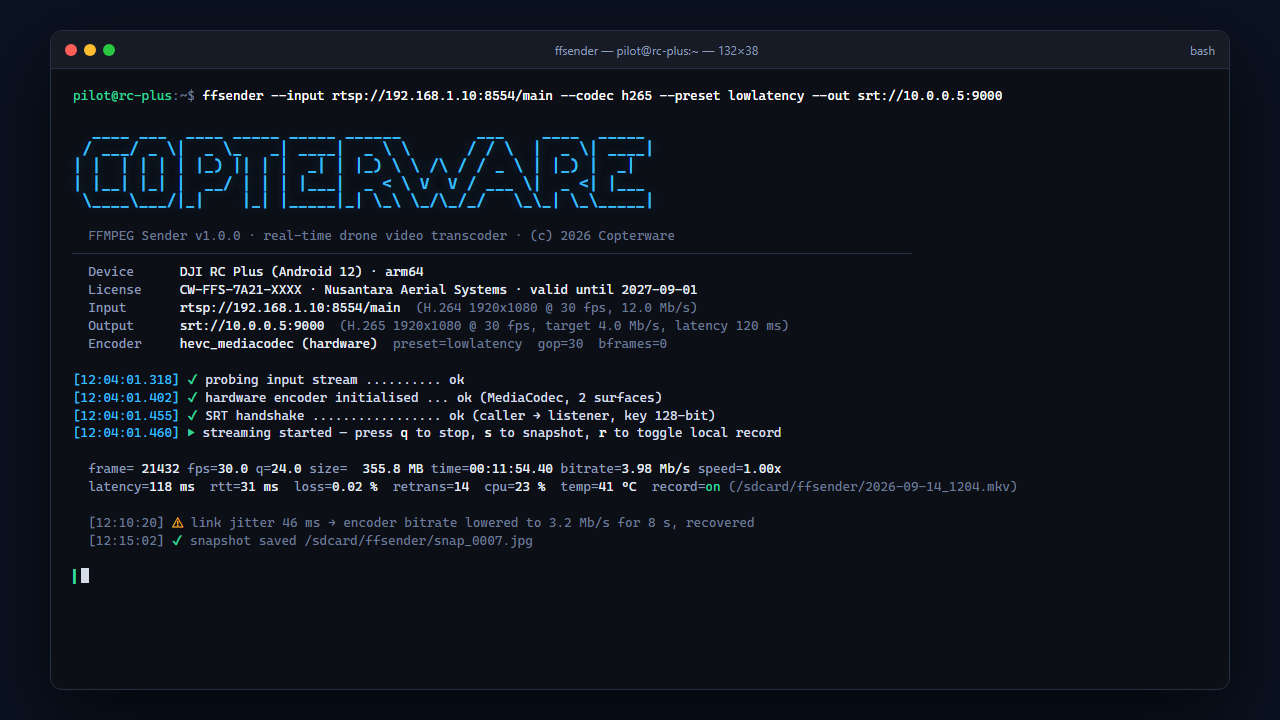Click the play arrow beside streaming started
The height and width of the screenshot is (720, 1280).
tap(191, 433)
